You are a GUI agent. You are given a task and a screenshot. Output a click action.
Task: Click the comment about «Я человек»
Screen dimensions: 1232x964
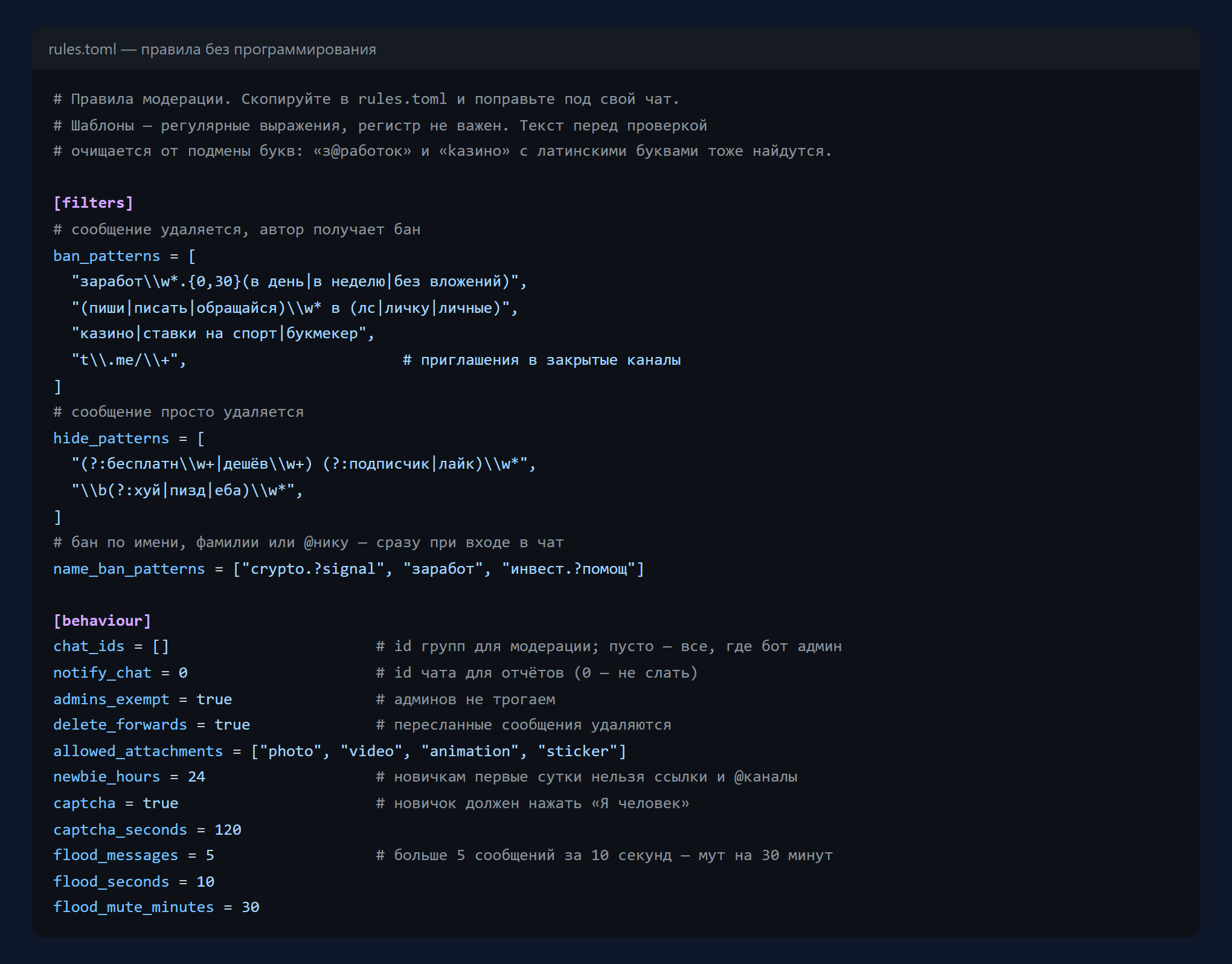coord(533,803)
